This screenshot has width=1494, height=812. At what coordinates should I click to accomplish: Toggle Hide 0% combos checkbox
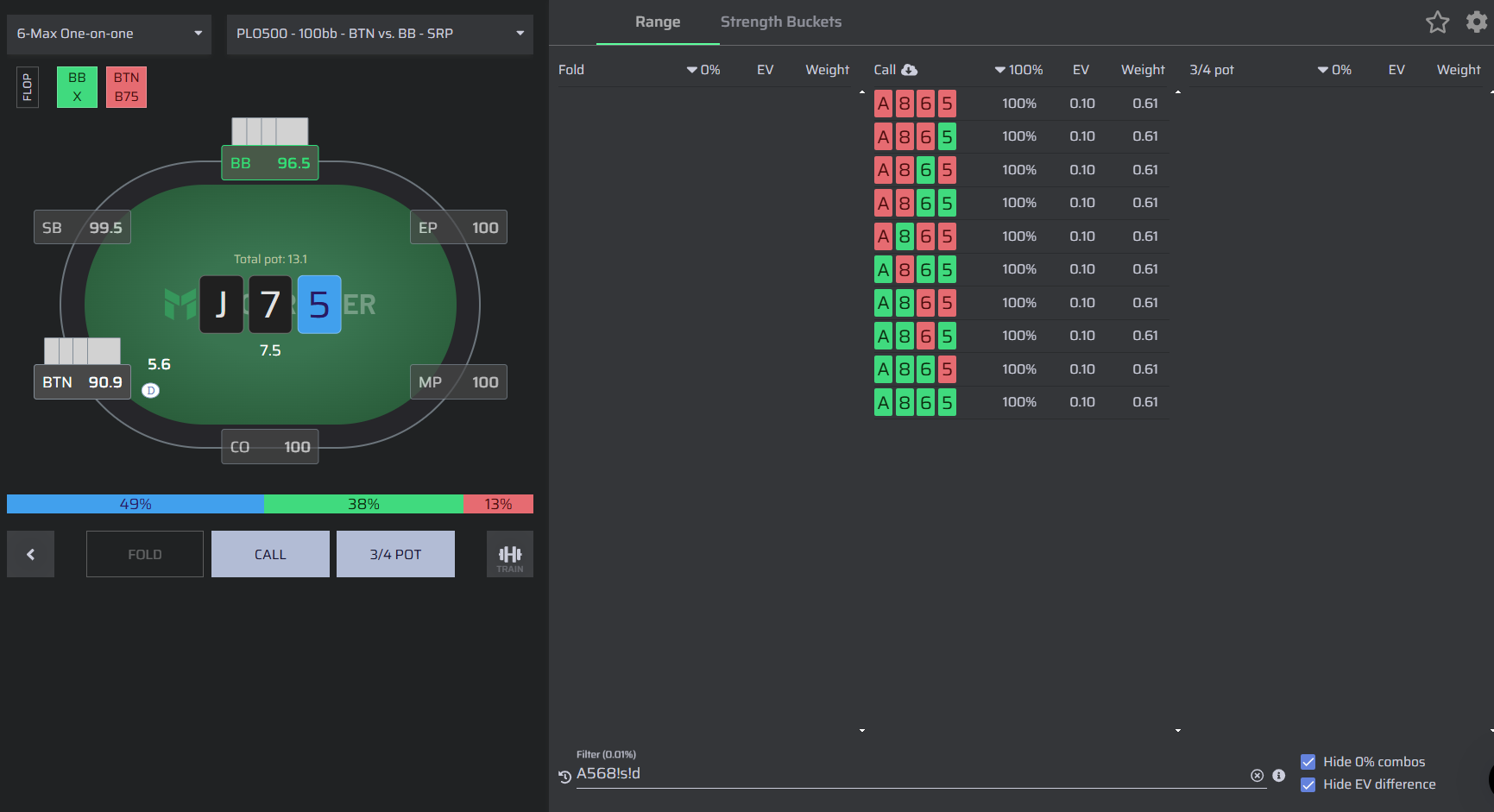point(1308,762)
